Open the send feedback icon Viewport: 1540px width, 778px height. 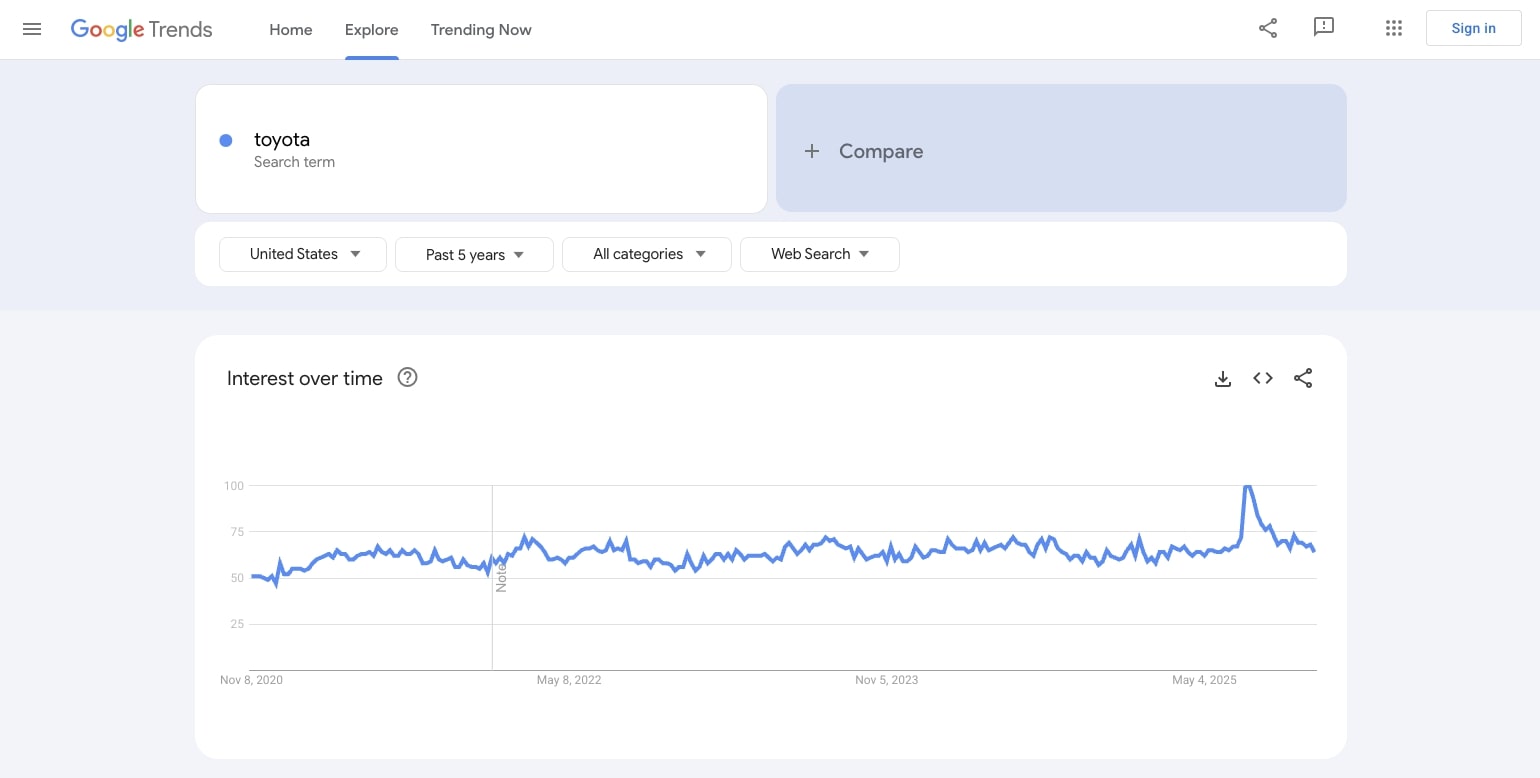click(x=1324, y=28)
